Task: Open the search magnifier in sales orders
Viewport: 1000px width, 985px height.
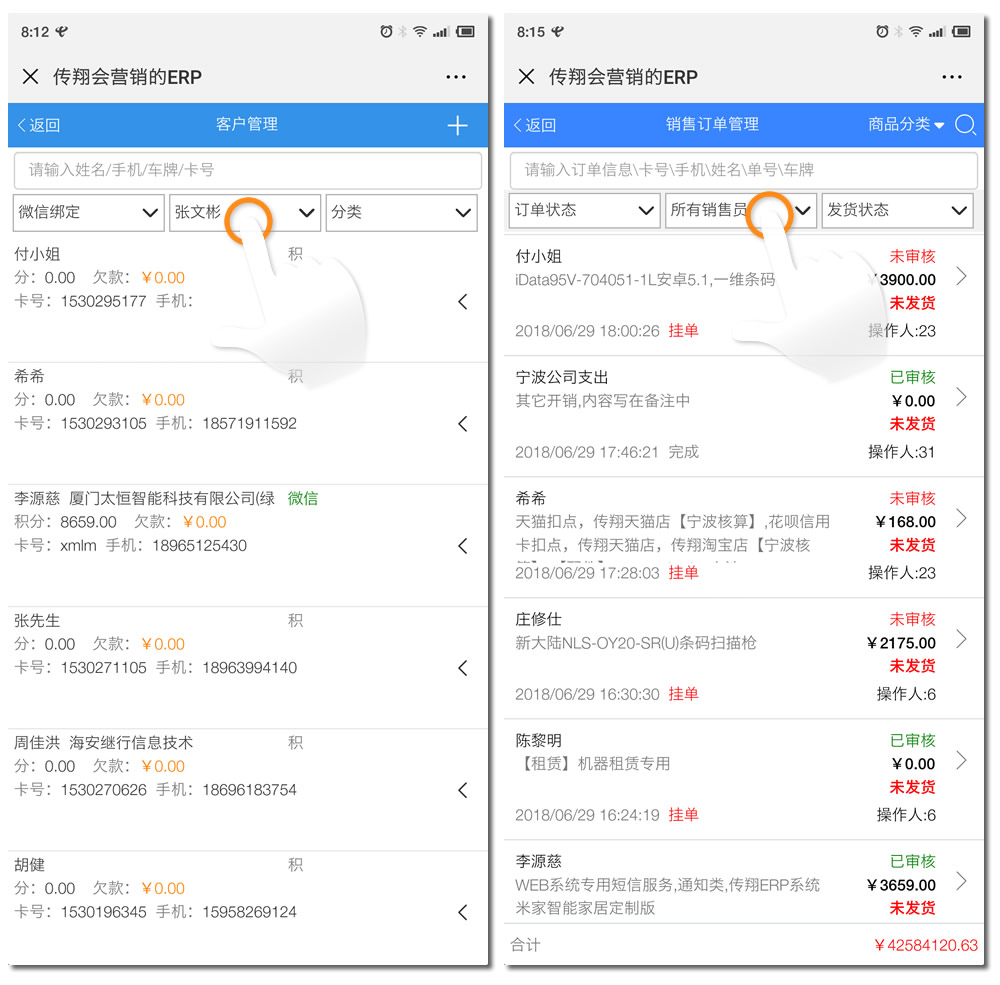Action: [x=965, y=124]
